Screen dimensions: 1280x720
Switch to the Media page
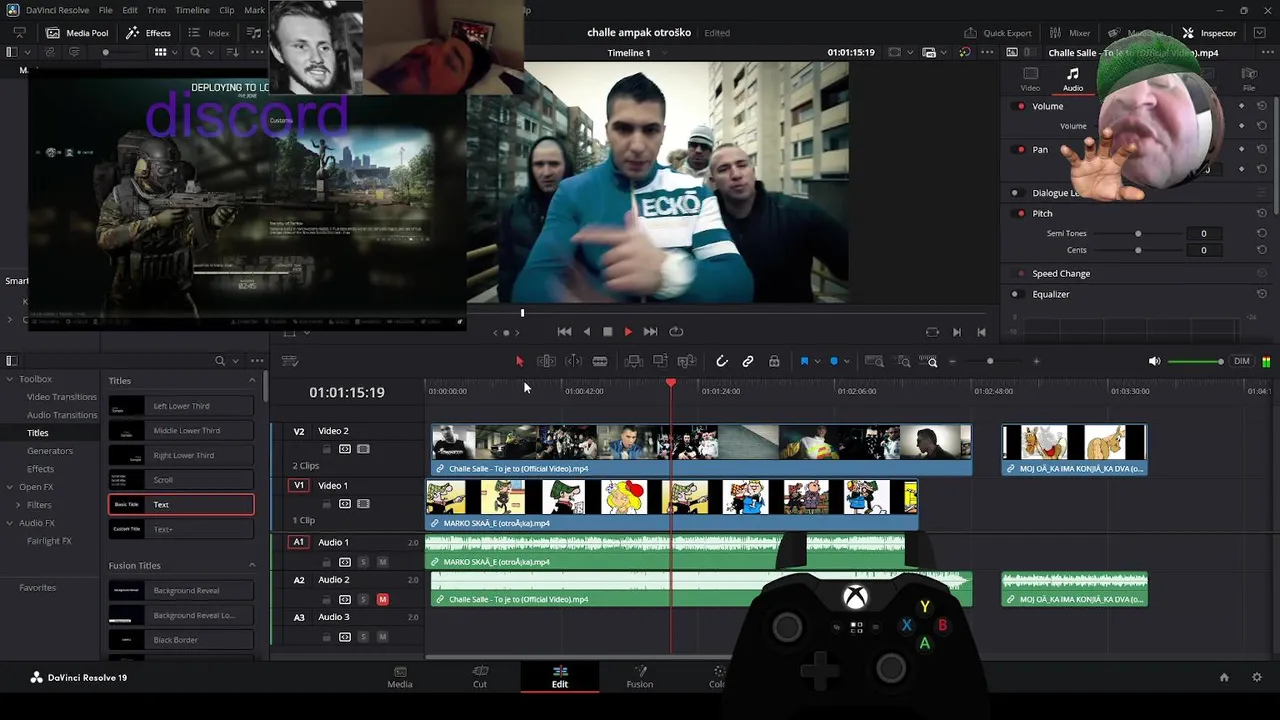click(400, 677)
